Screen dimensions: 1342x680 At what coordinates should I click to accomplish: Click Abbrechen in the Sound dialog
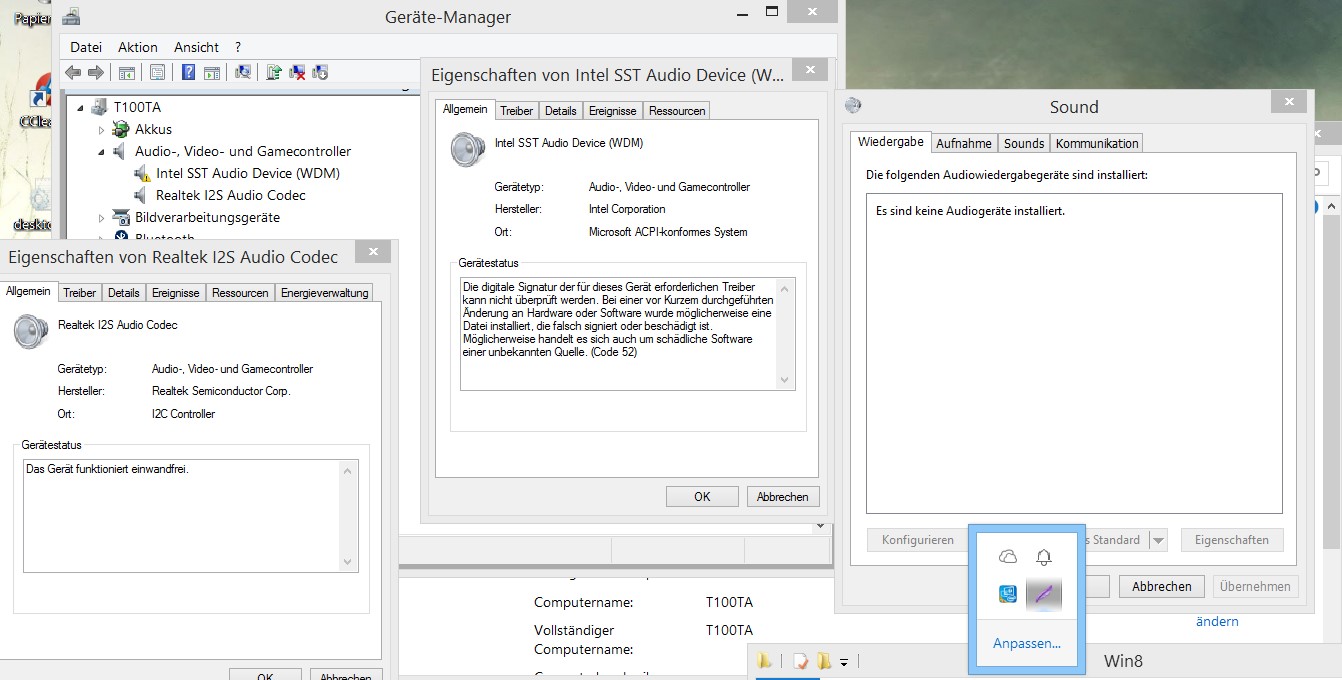click(1161, 587)
